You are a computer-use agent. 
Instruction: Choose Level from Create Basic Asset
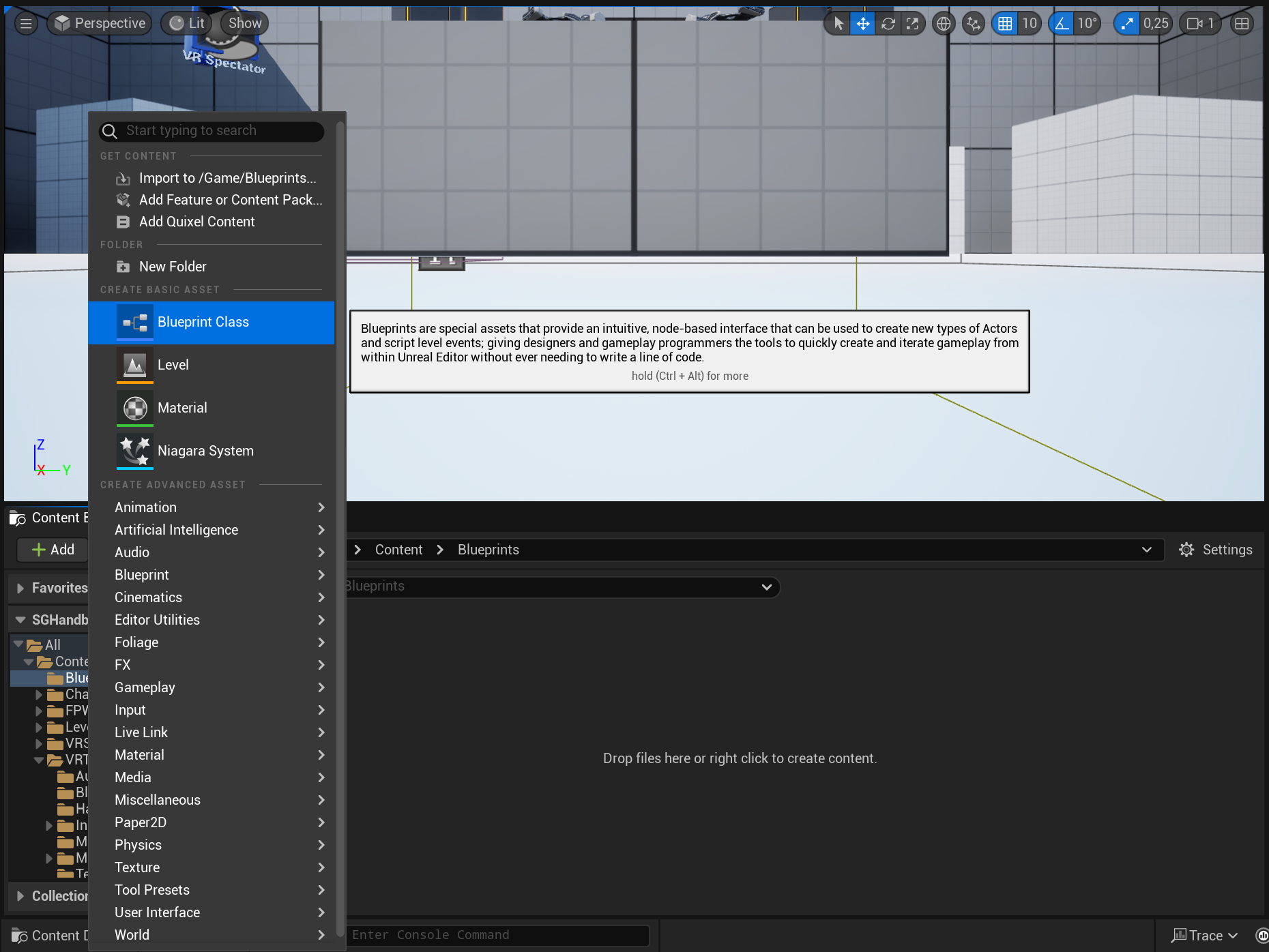click(173, 365)
